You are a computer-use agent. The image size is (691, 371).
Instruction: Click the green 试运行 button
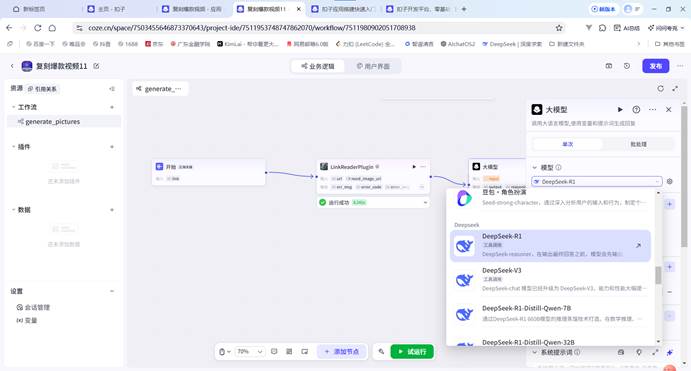tap(412, 352)
